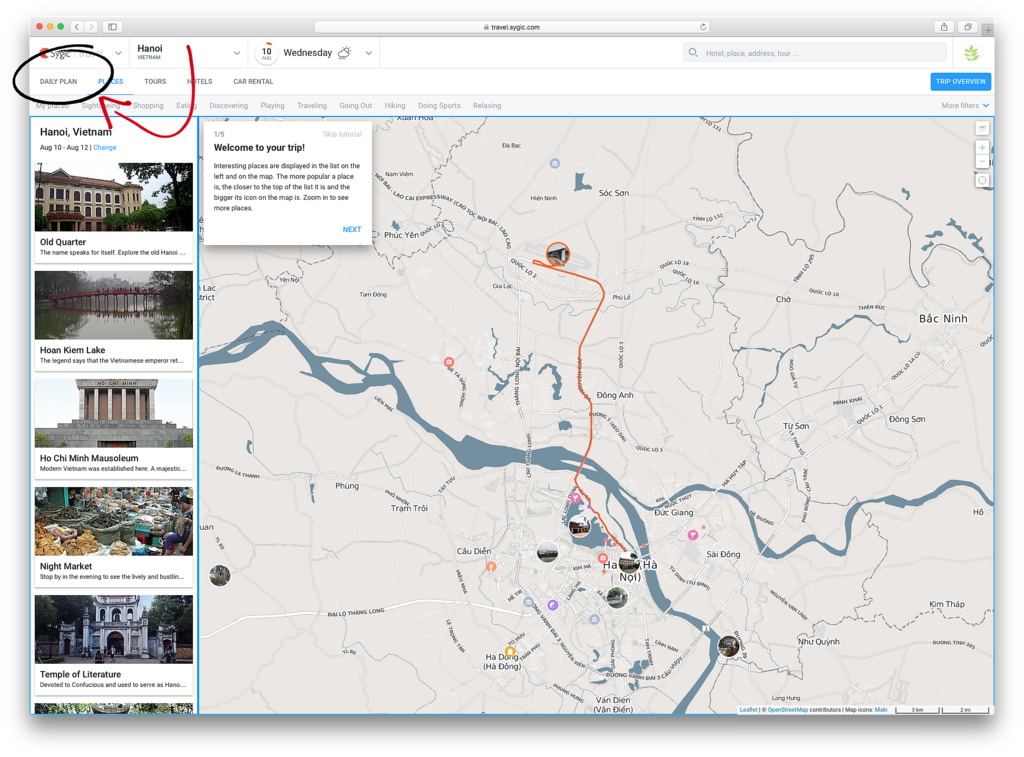Skip the tutorial via Skip tutorial link
The width and height of the screenshot is (1024, 757).
[342, 134]
